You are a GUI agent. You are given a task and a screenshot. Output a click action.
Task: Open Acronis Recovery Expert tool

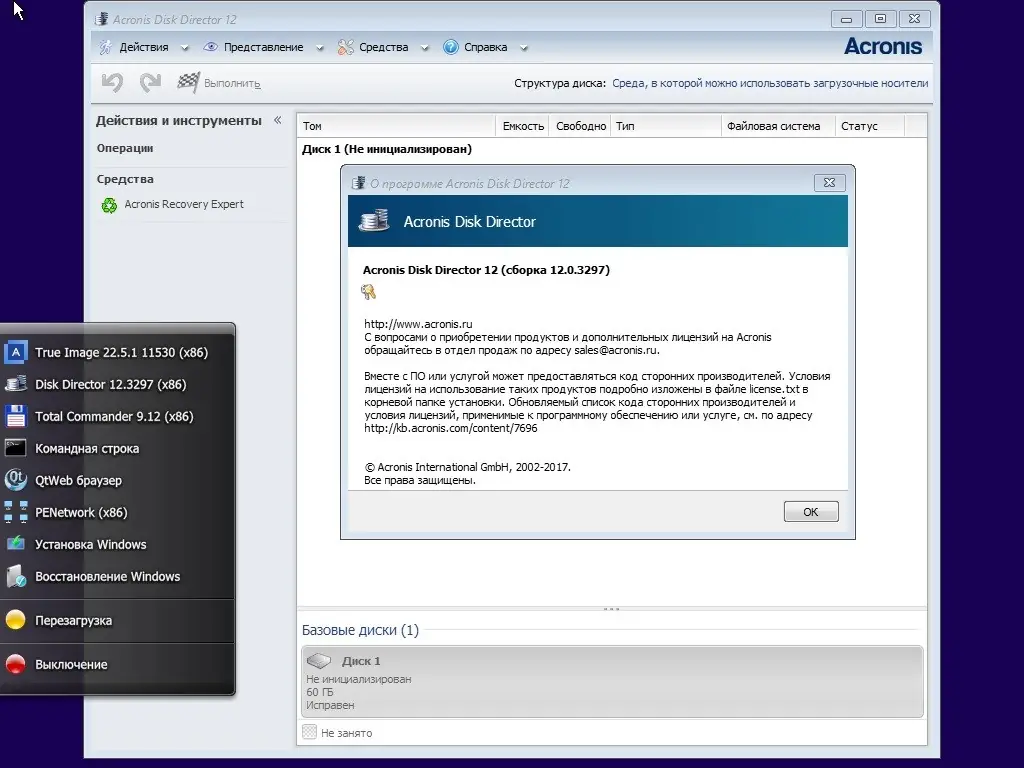click(x=184, y=204)
